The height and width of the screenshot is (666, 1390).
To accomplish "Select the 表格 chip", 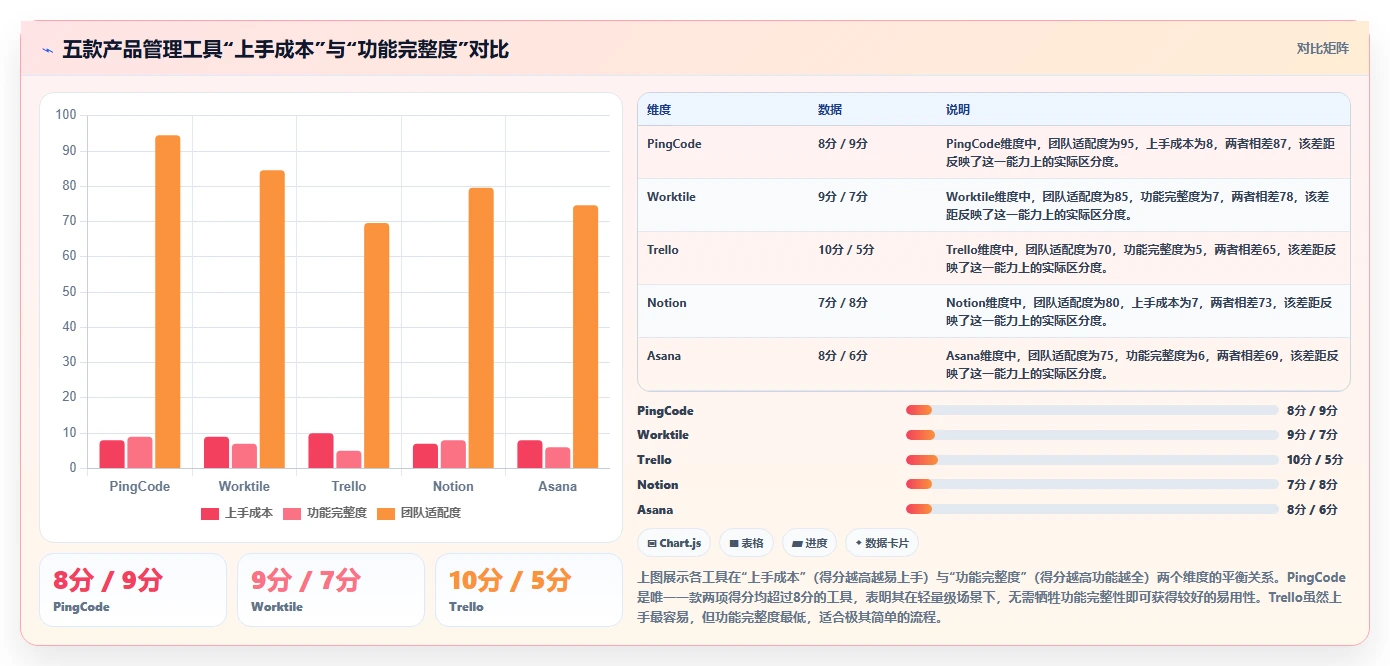I will [x=746, y=543].
